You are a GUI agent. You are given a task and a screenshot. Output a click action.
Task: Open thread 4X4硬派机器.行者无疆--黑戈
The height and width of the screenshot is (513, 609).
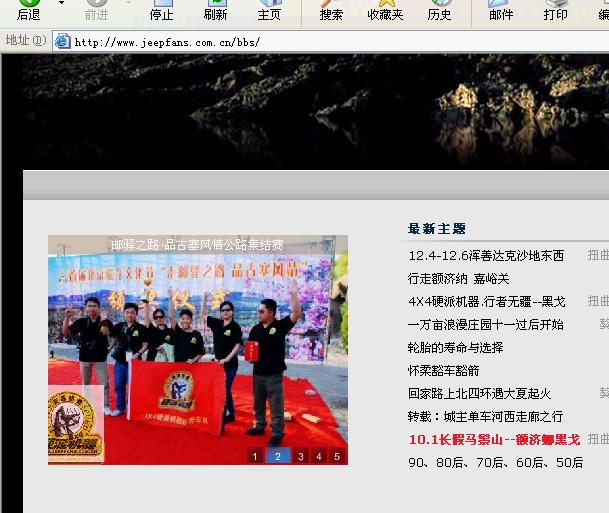[487, 302]
